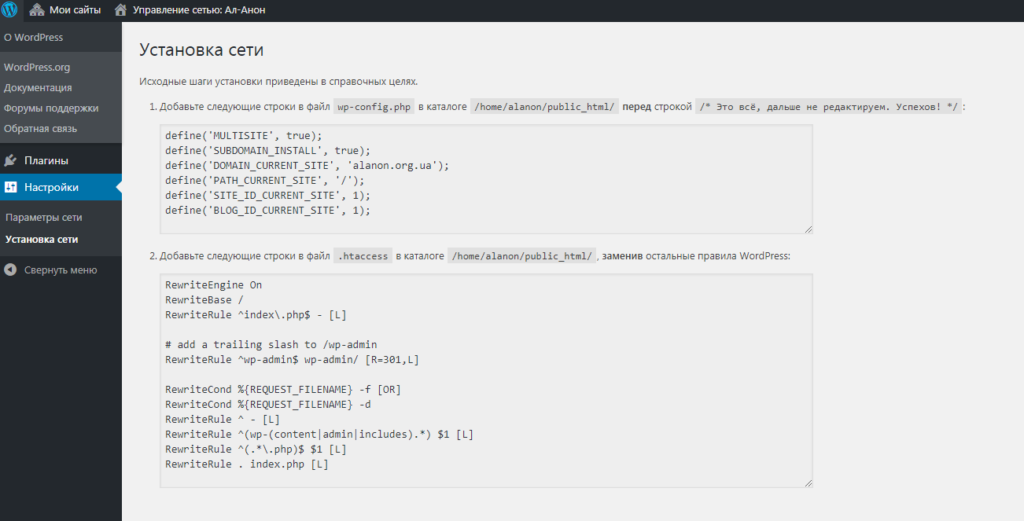Click the wp-config code textarea resize handle
This screenshot has height=521, width=1024.
[808, 229]
